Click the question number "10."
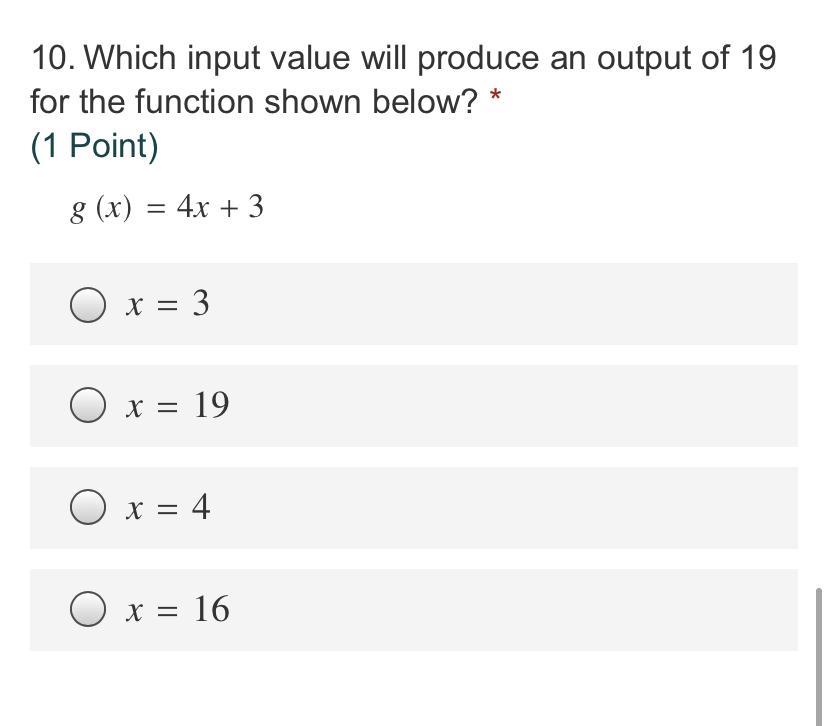The height and width of the screenshot is (726, 828). 52,59
